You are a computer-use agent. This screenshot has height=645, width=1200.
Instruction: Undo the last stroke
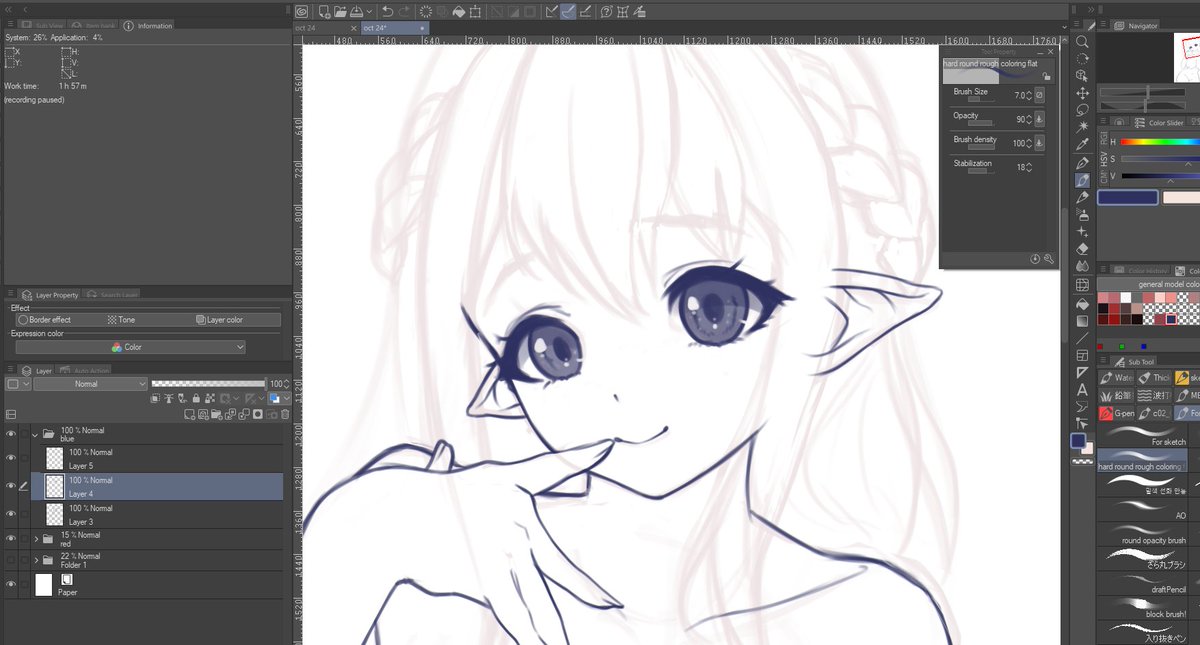pyautogui.click(x=387, y=12)
